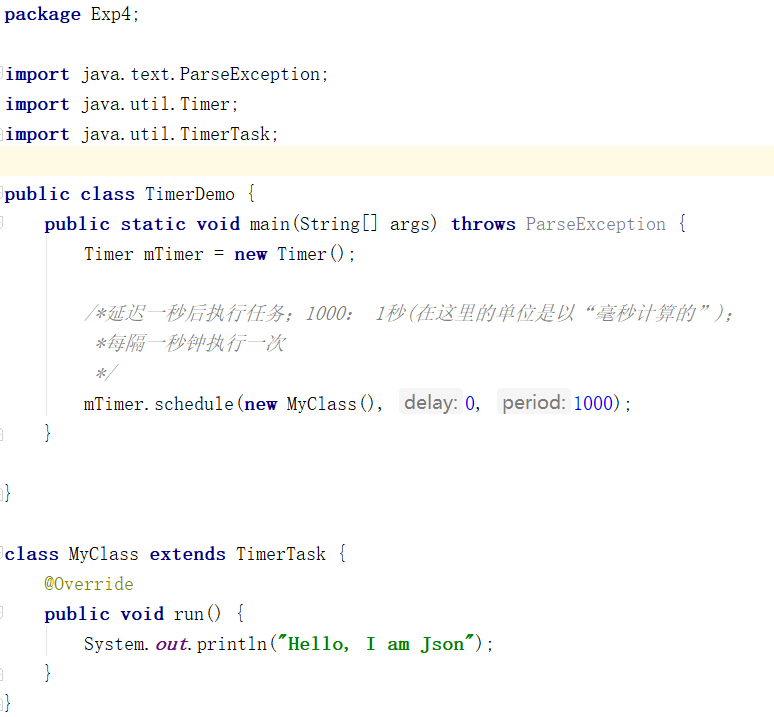Click the 0 delay value
This screenshot has width=774, height=717.
click(x=469, y=404)
